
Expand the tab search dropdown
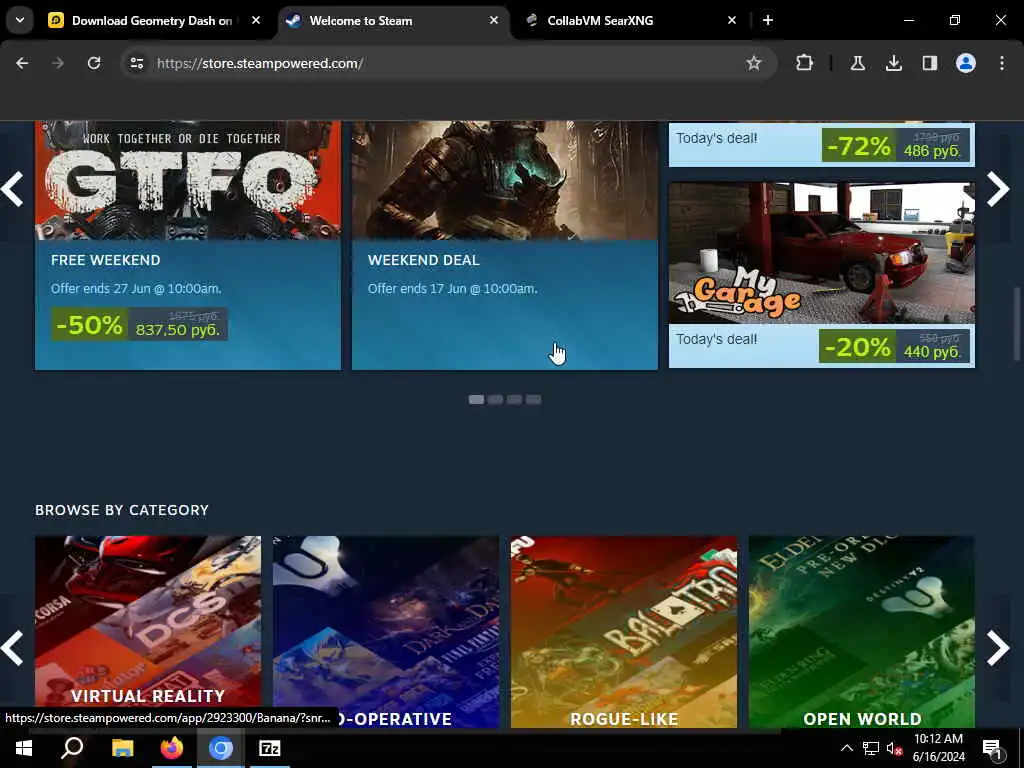pyautogui.click(x=20, y=20)
